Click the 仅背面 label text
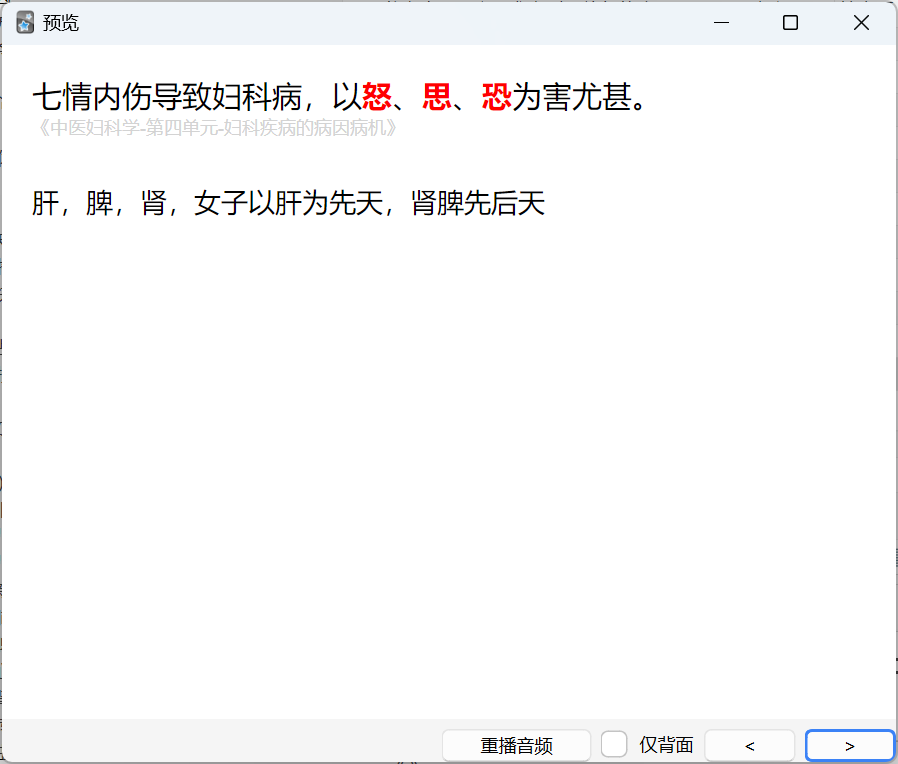 click(666, 745)
